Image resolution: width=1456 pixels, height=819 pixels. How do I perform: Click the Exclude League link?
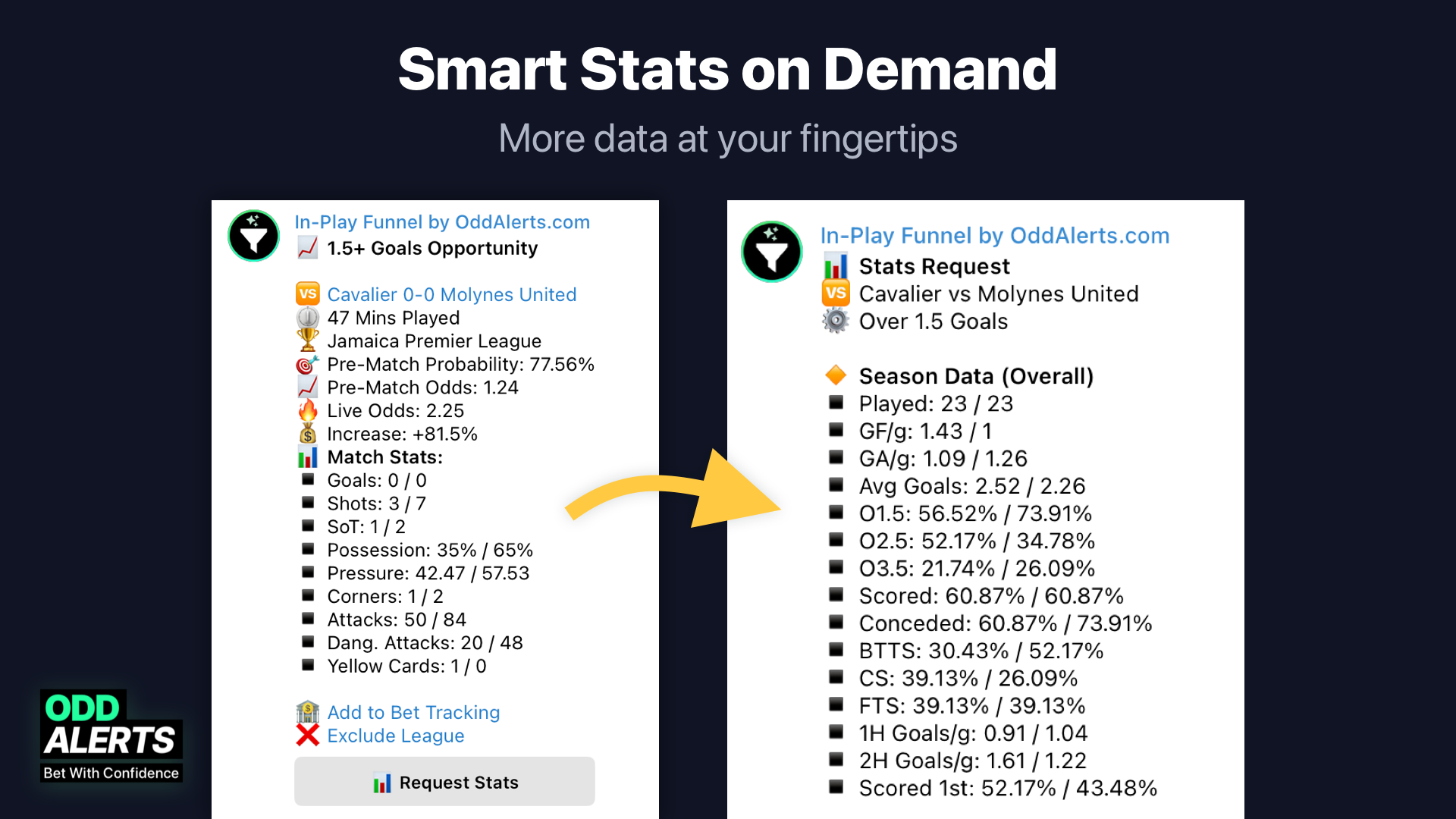[x=395, y=736]
